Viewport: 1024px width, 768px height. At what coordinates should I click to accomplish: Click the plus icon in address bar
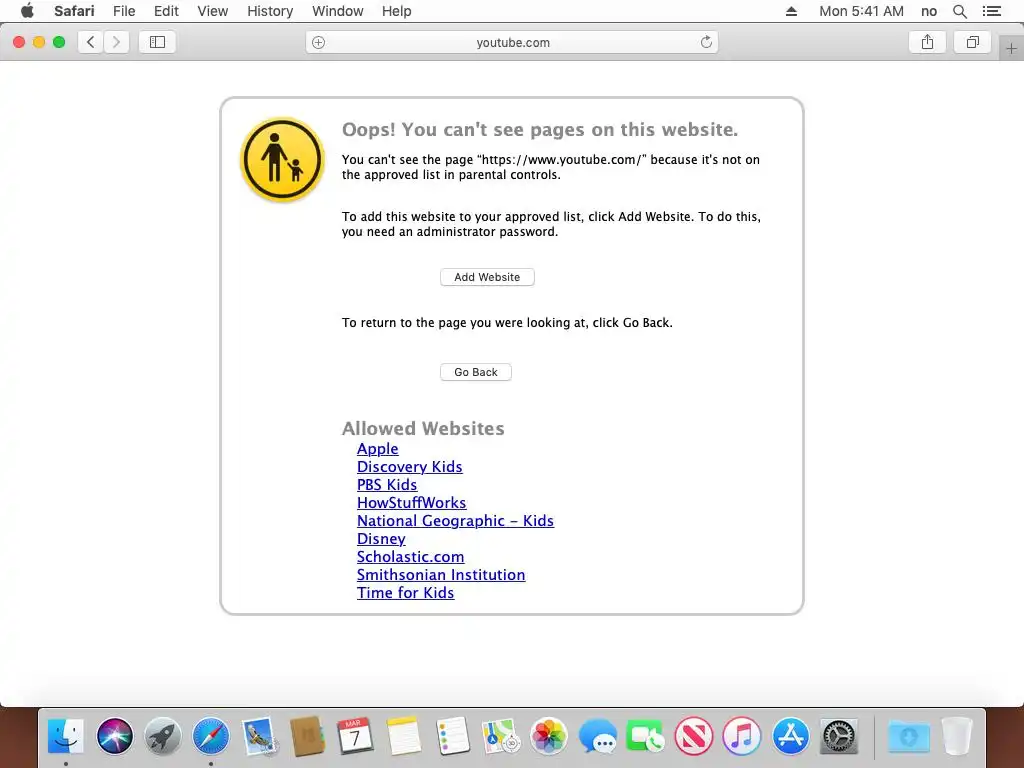[318, 42]
